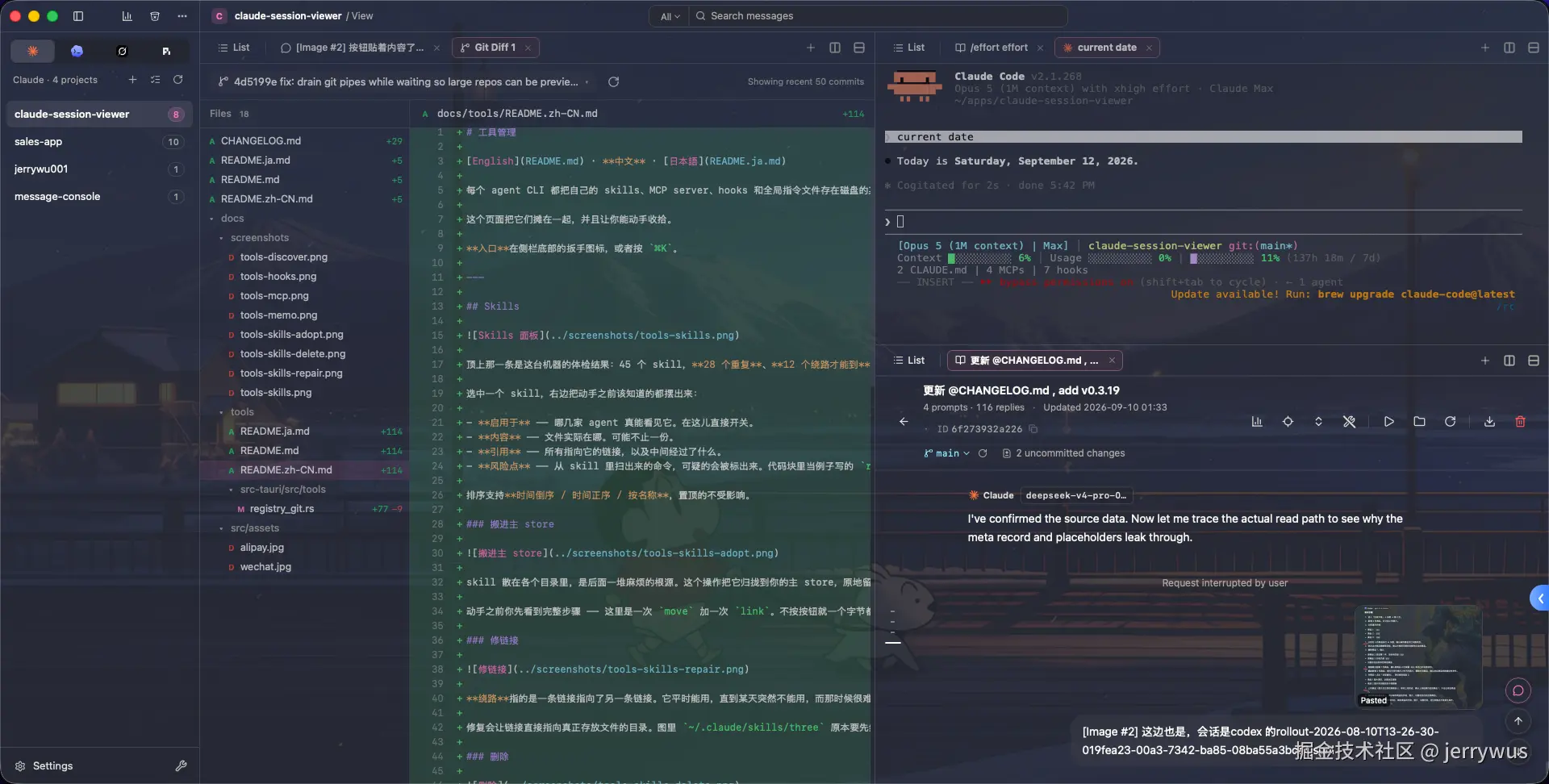Delete the session with red trash icon
1549x784 pixels.
click(1520, 422)
